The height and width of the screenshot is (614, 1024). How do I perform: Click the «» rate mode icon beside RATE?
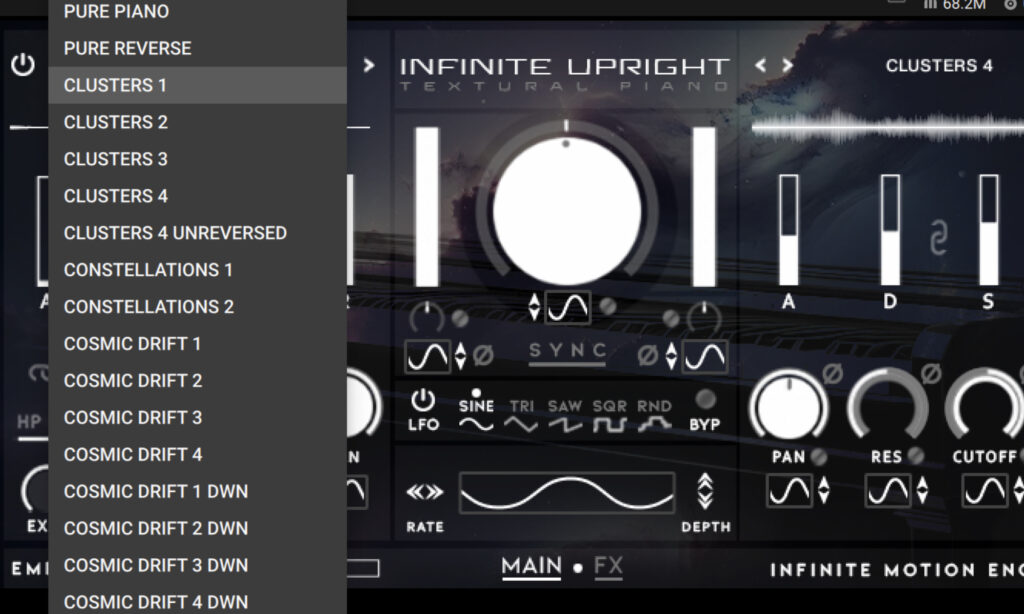[x=424, y=492]
